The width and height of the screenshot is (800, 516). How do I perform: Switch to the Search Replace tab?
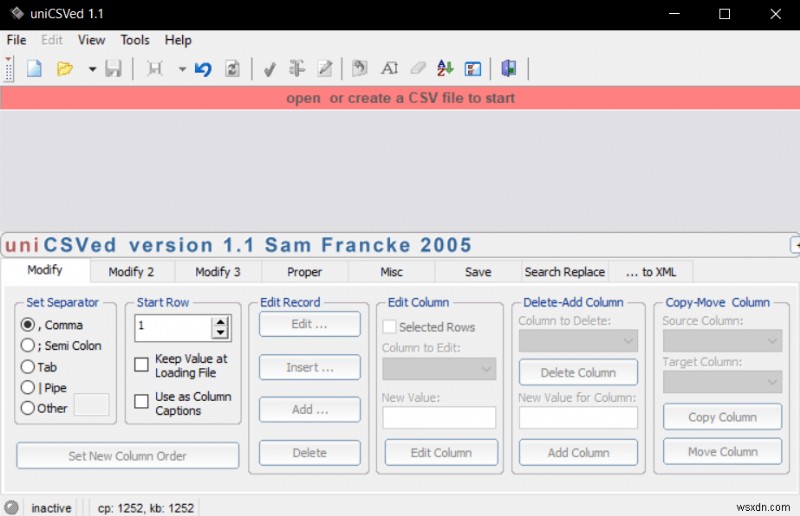pyautogui.click(x=565, y=272)
